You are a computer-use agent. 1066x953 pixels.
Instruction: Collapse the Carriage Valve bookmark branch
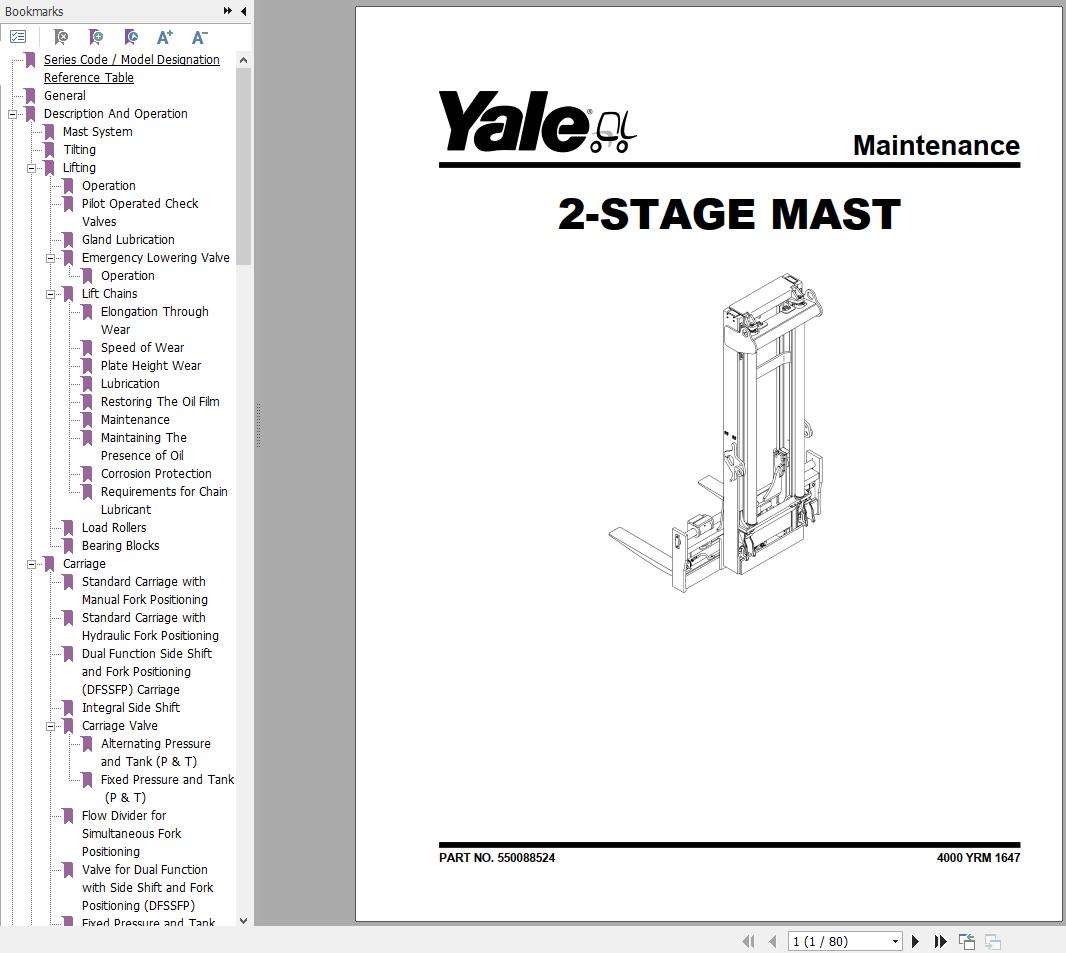[52, 725]
